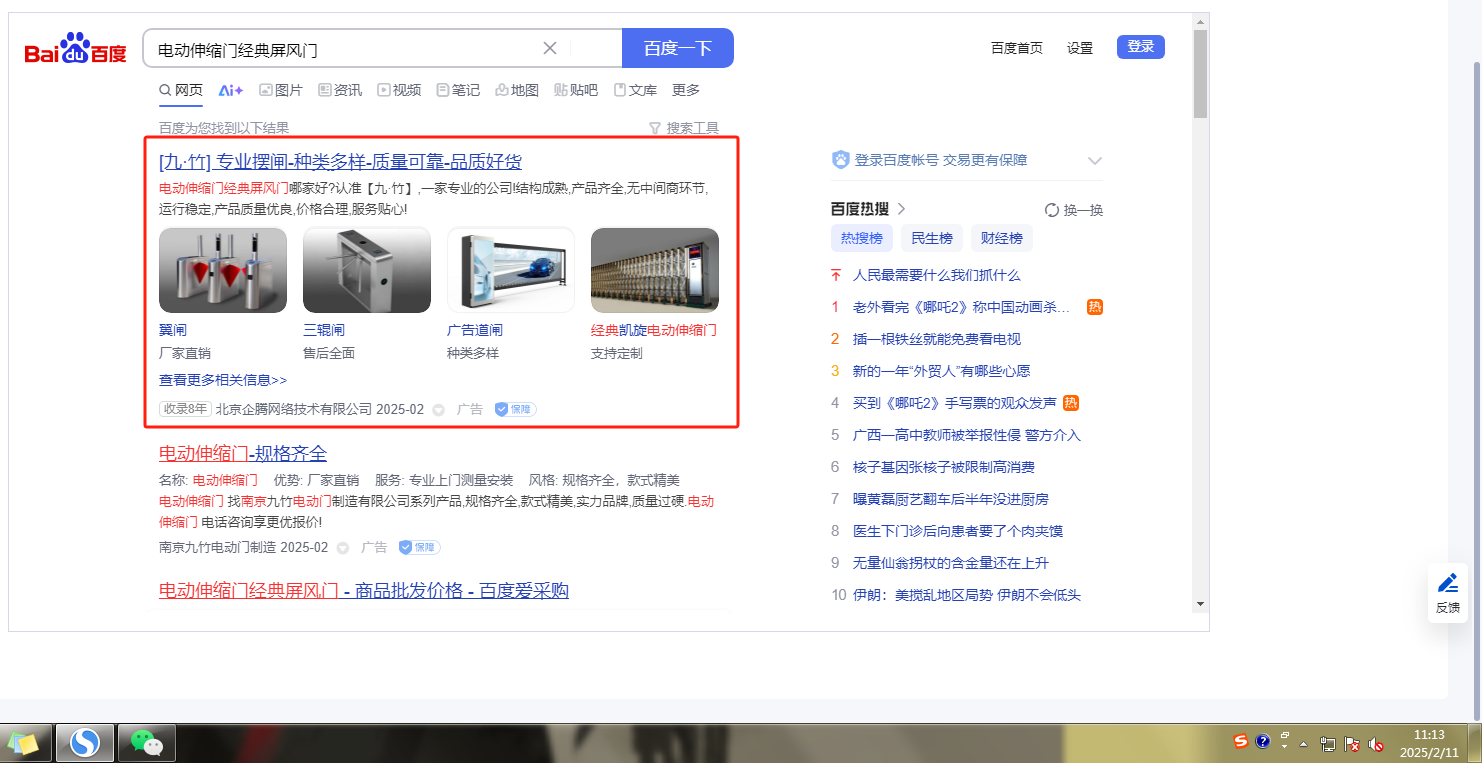Switch to the 图片 search tab
The image size is (1482, 763).
tap(281, 90)
